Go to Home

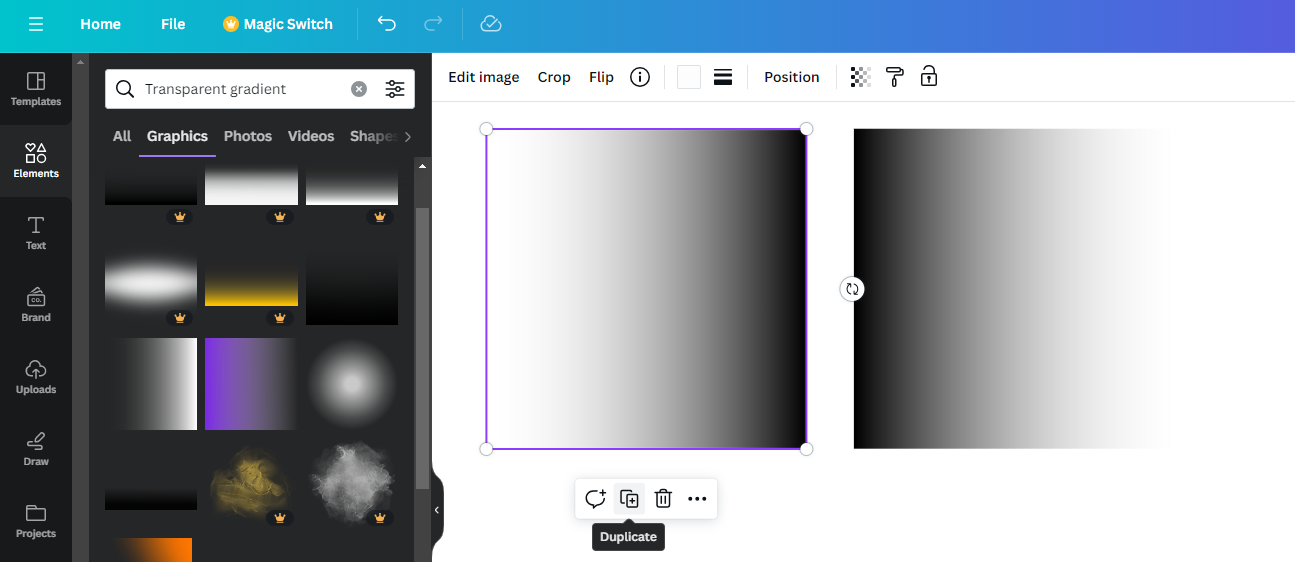point(100,24)
